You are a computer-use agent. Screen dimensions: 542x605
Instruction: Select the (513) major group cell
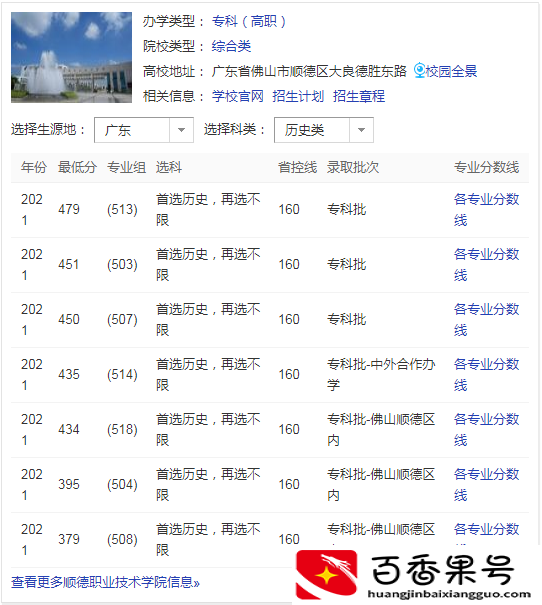click(x=122, y=210)
